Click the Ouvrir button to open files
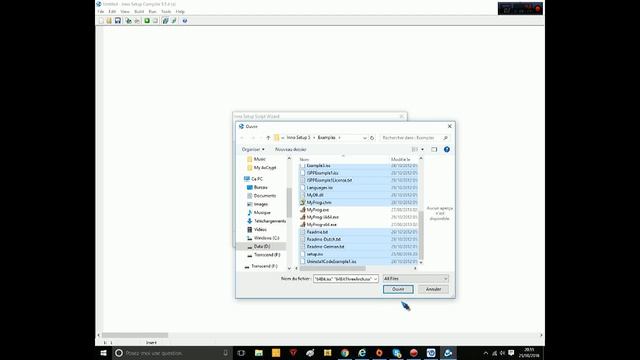Screen dimensions: 640x360 click(x=398, y=289)
